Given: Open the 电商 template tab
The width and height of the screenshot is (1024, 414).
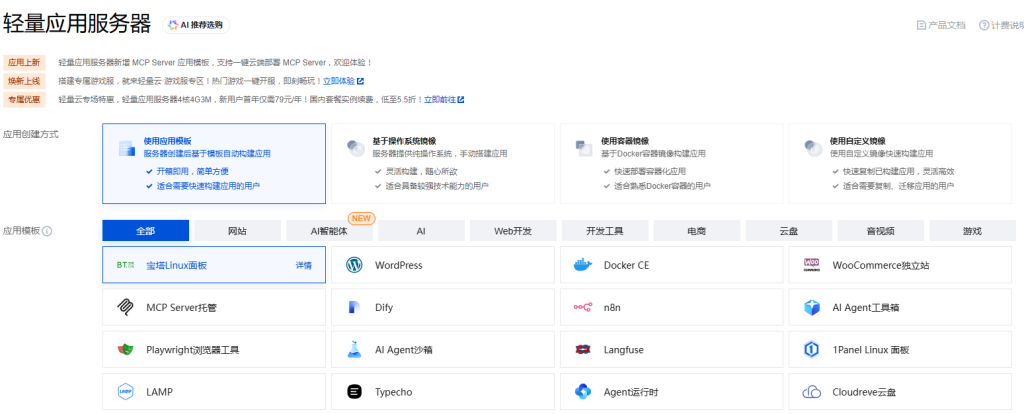Looking at the screenshot, I should click(x=697, y=231).
